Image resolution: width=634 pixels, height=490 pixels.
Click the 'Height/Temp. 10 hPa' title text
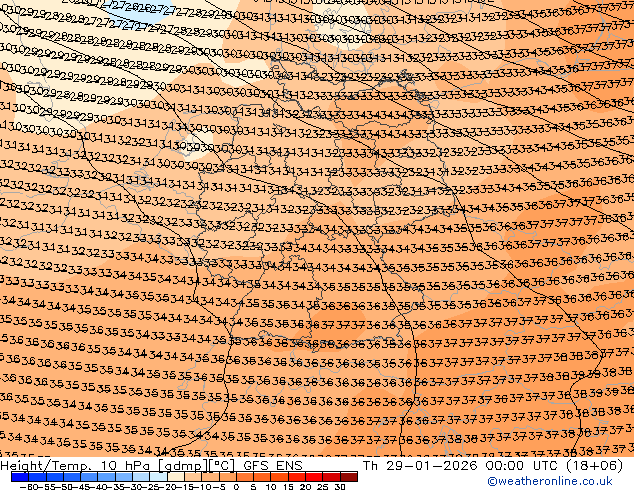(x=75, y=466)
